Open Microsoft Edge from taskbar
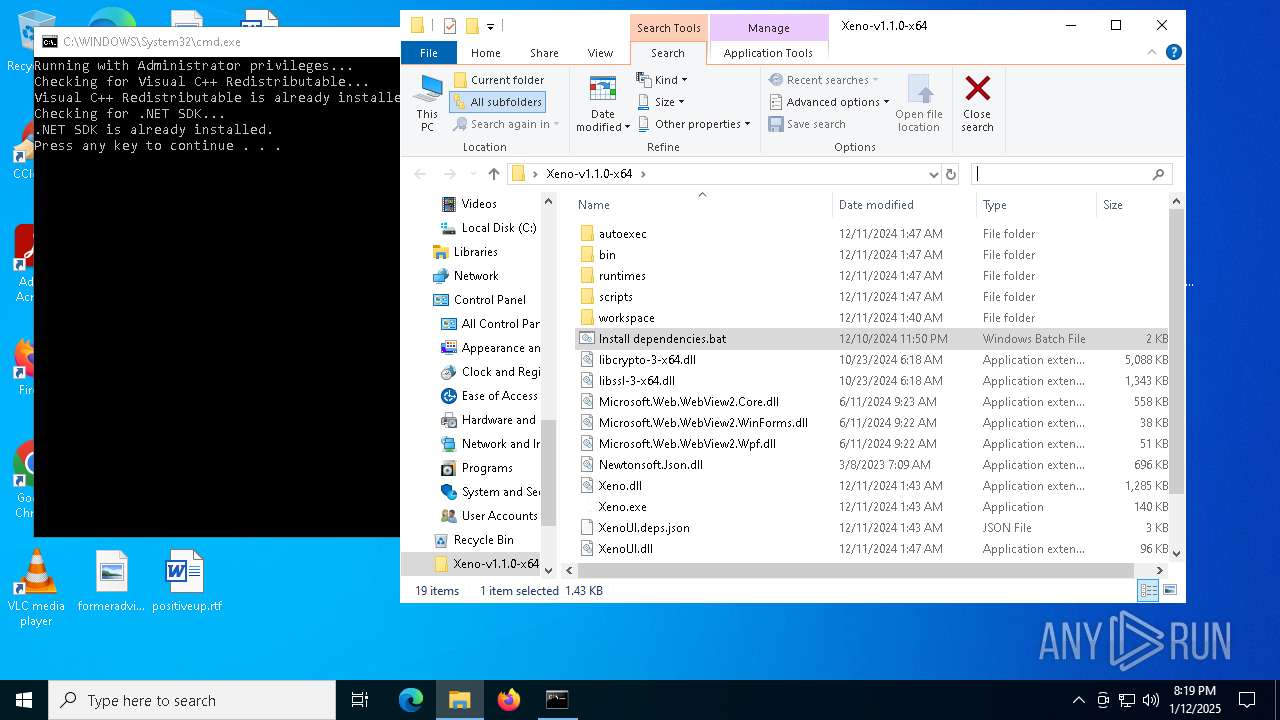The image size is (1280, 720). click(x=411, y=700)
